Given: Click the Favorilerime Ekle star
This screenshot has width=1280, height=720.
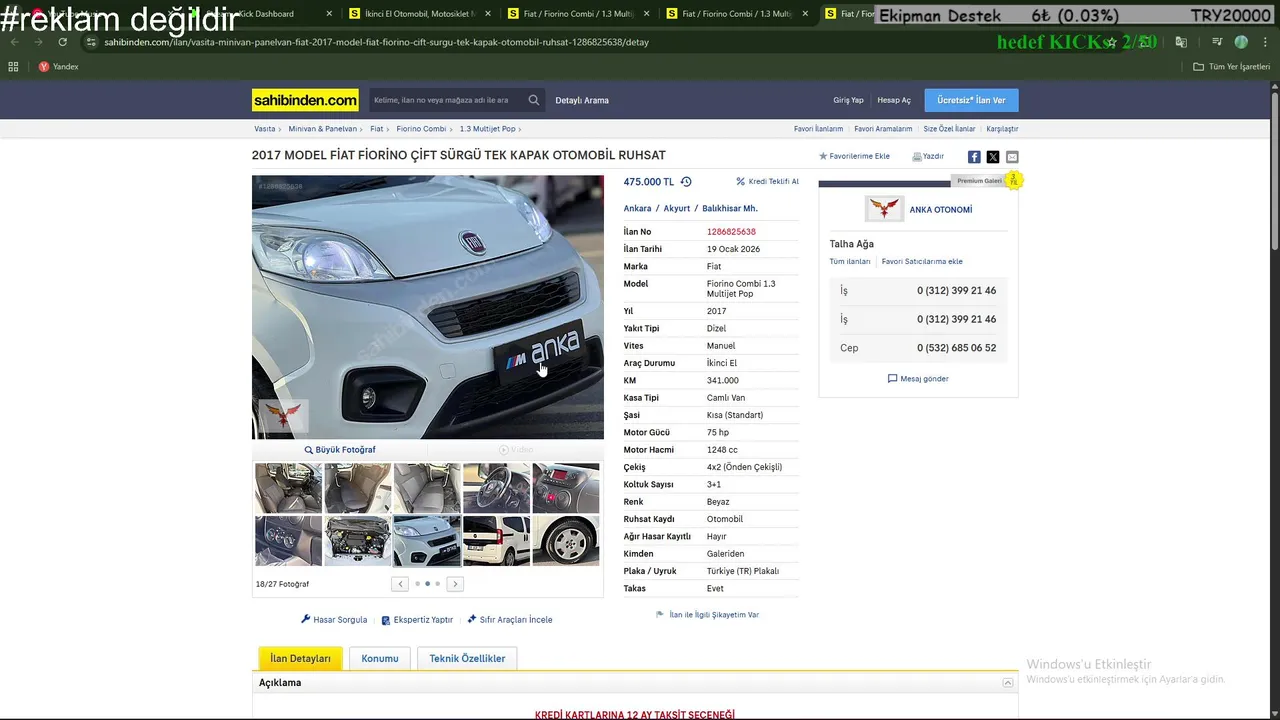Looking at the screenshot, I should [x=823, y=157].
